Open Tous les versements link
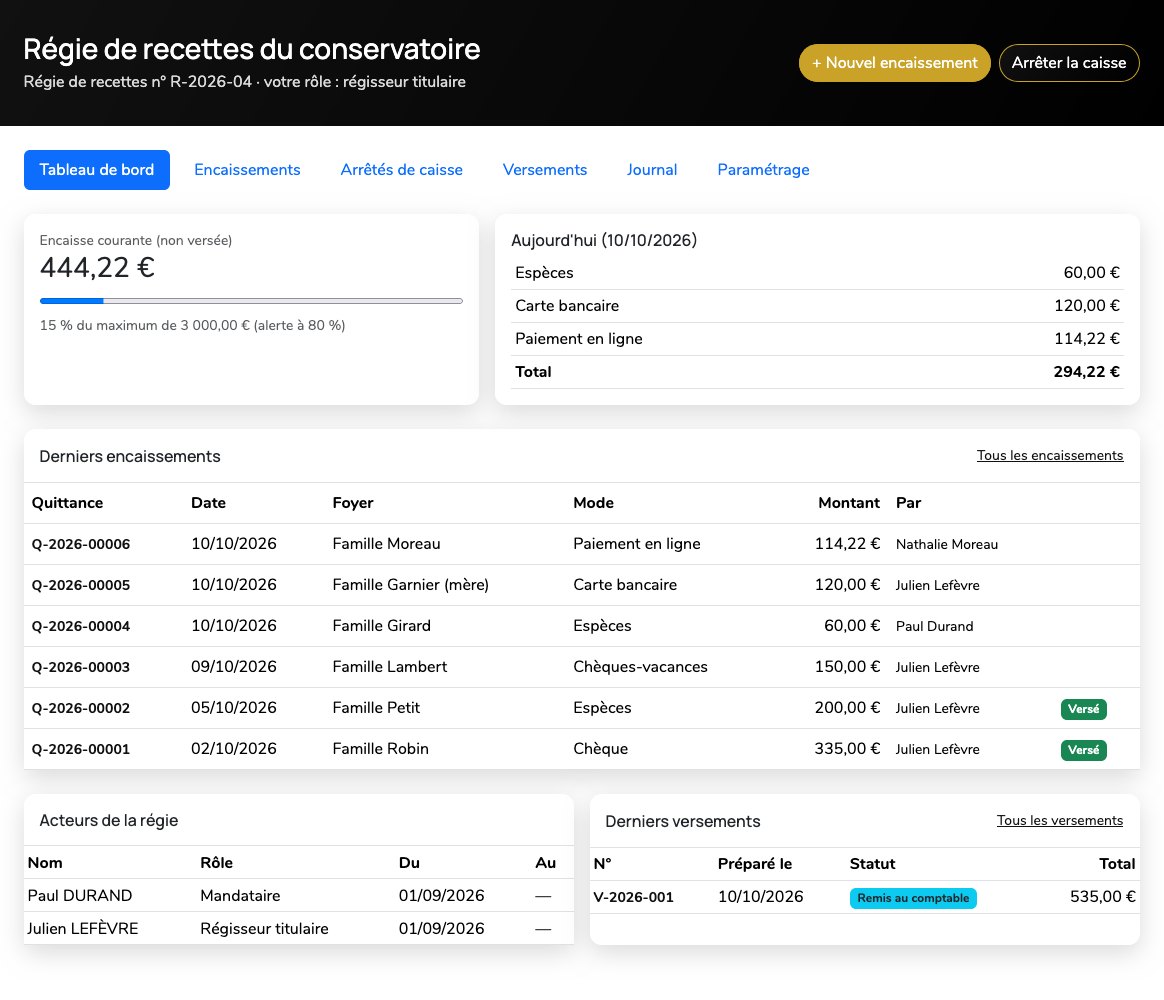1164x1000 pixels. [1059, 820]
